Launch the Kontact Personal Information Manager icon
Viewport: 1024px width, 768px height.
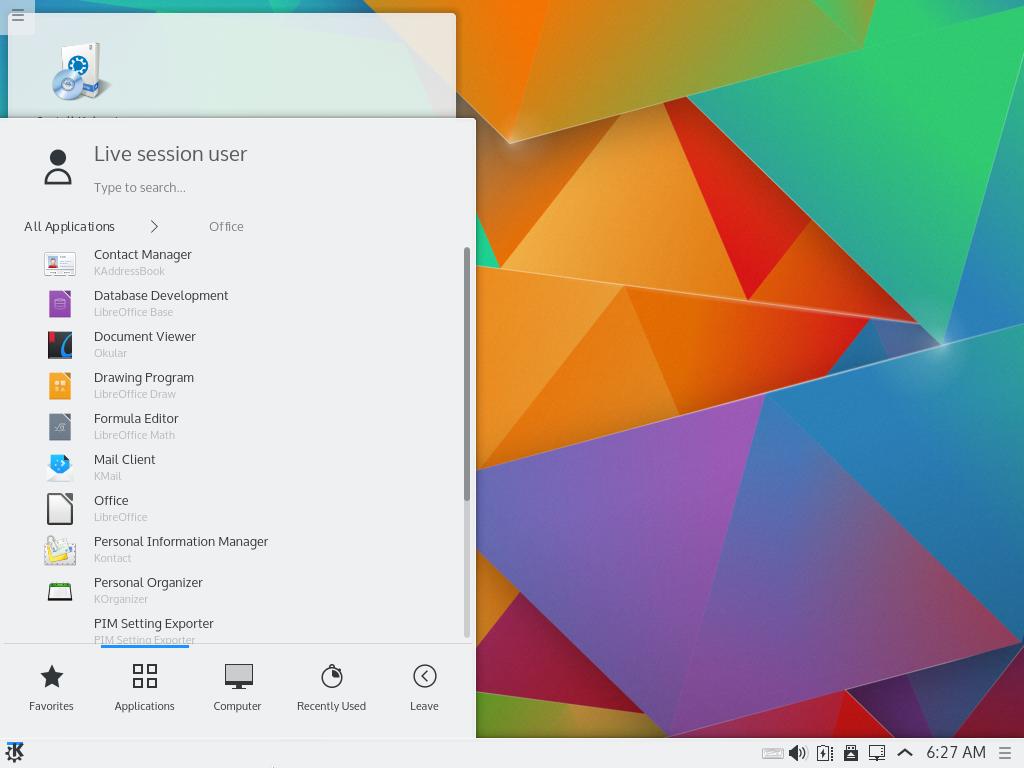pyautogui.click(x=60, y=550)
